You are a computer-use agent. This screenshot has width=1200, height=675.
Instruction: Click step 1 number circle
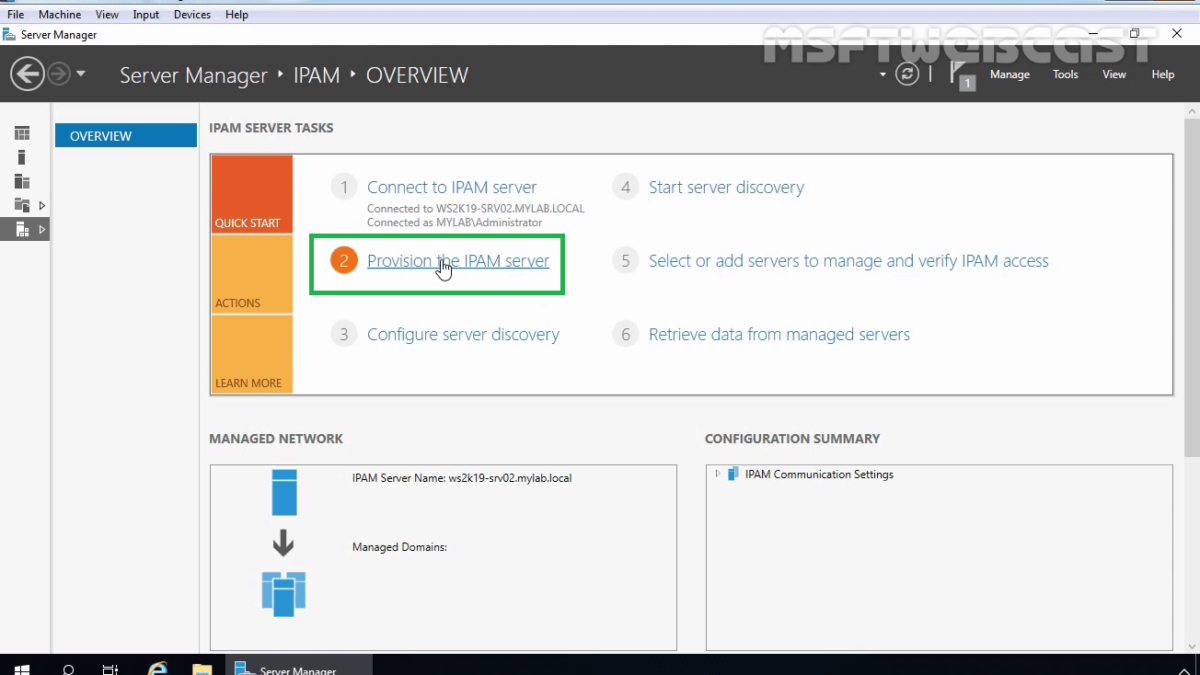pos(344,187)
